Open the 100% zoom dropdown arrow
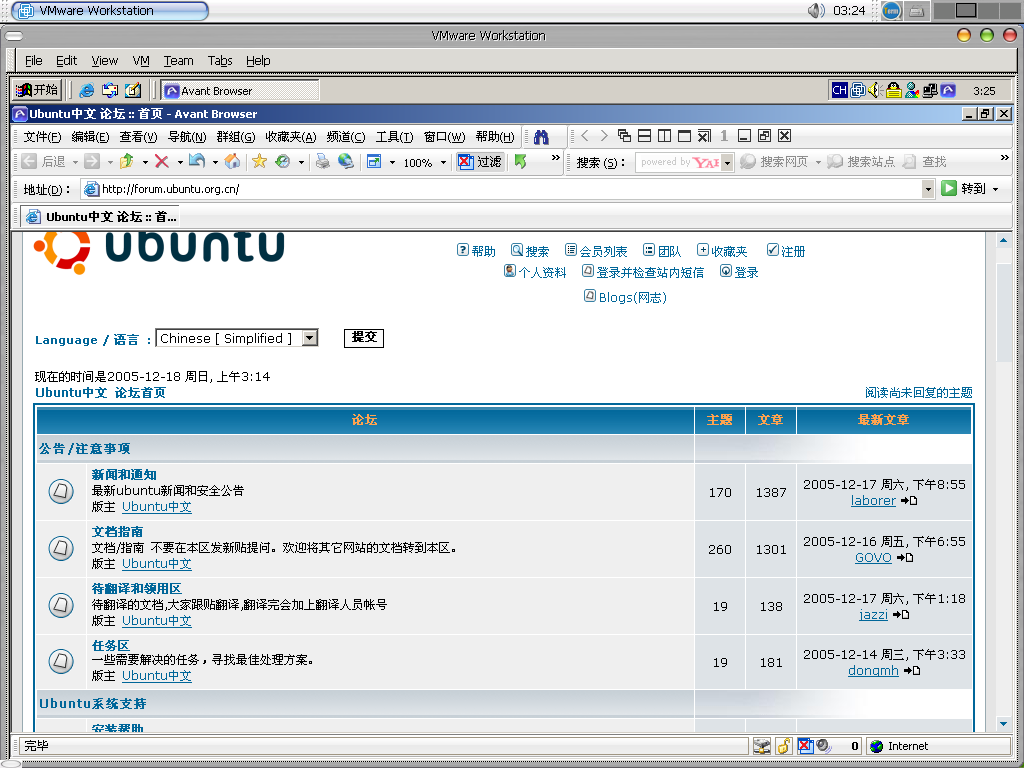This screenshot has width=1024, height=768. coord(443,162)
